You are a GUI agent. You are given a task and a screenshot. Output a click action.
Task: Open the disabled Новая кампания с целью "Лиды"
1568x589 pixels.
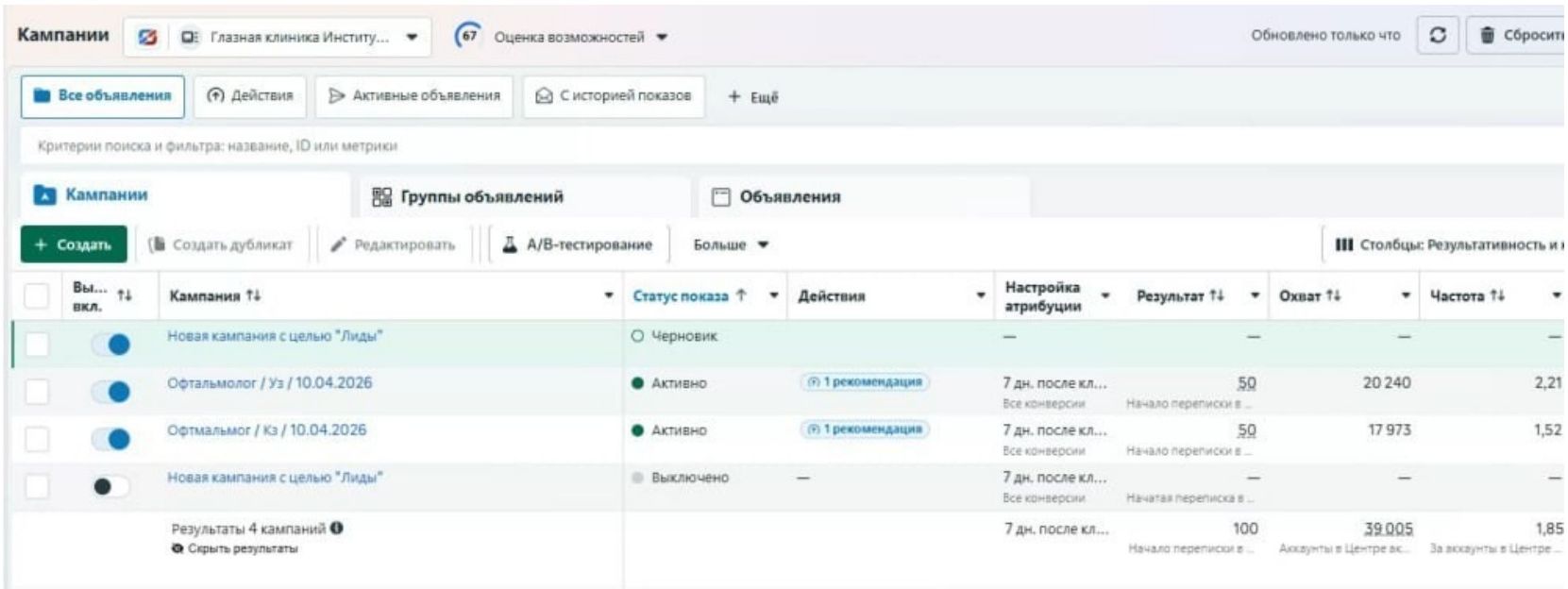point(275,478)
